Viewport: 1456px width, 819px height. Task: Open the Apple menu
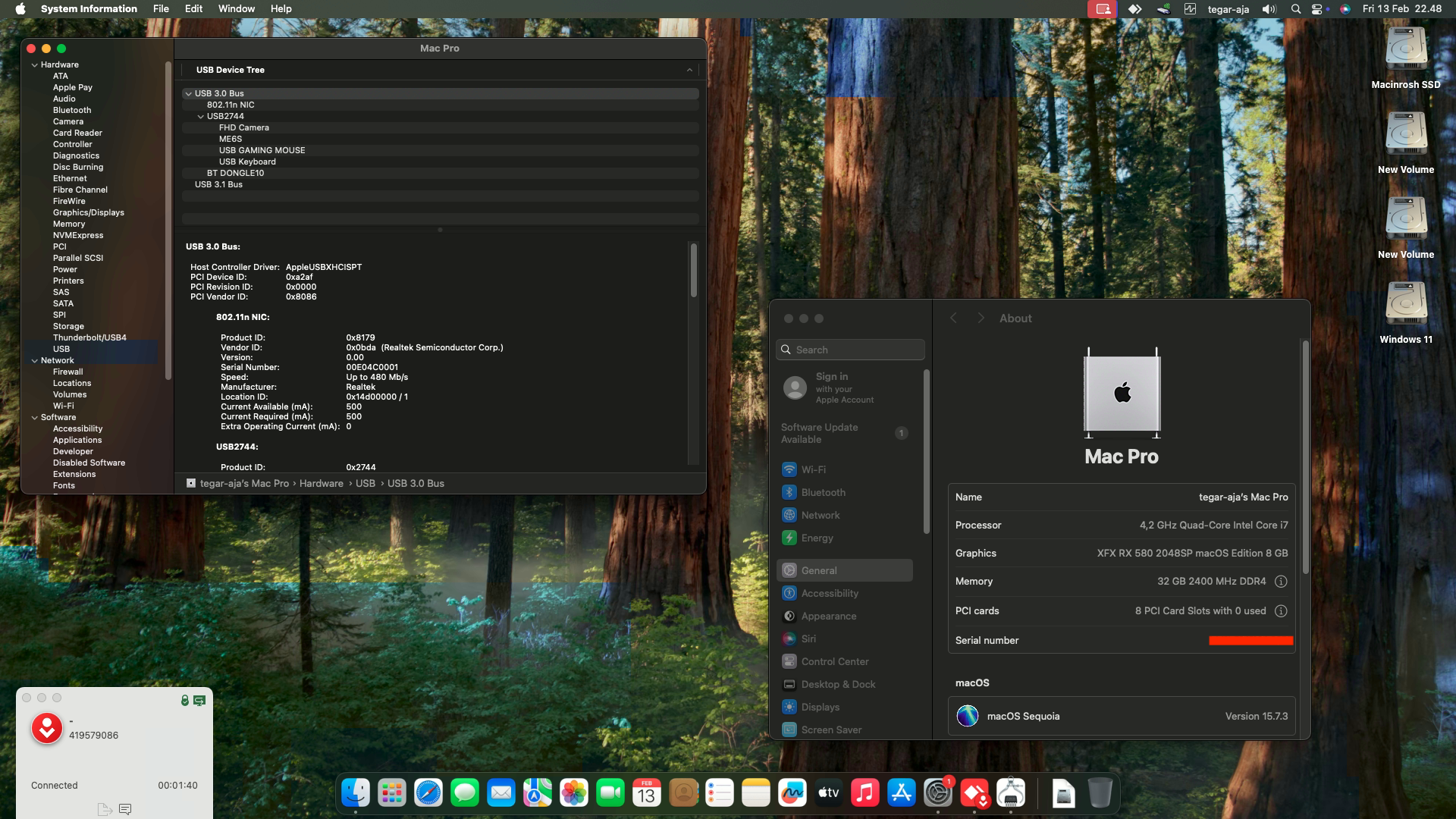[x=20, y=9]
